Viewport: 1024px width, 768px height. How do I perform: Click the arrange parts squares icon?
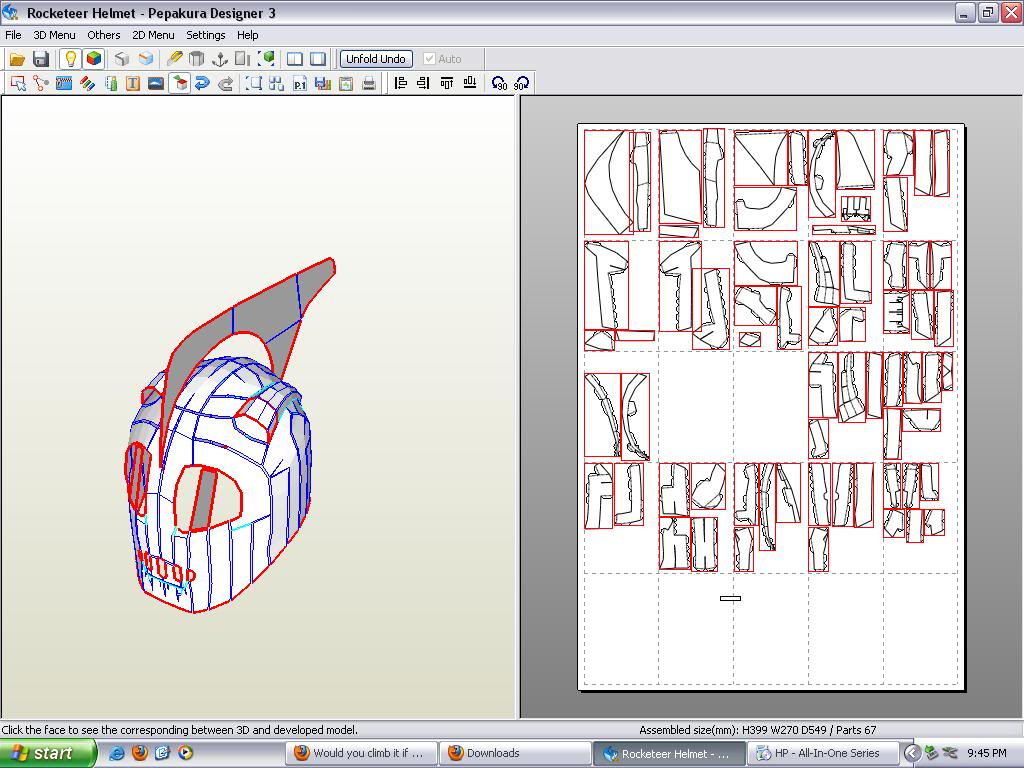click(x=276, y=84)
